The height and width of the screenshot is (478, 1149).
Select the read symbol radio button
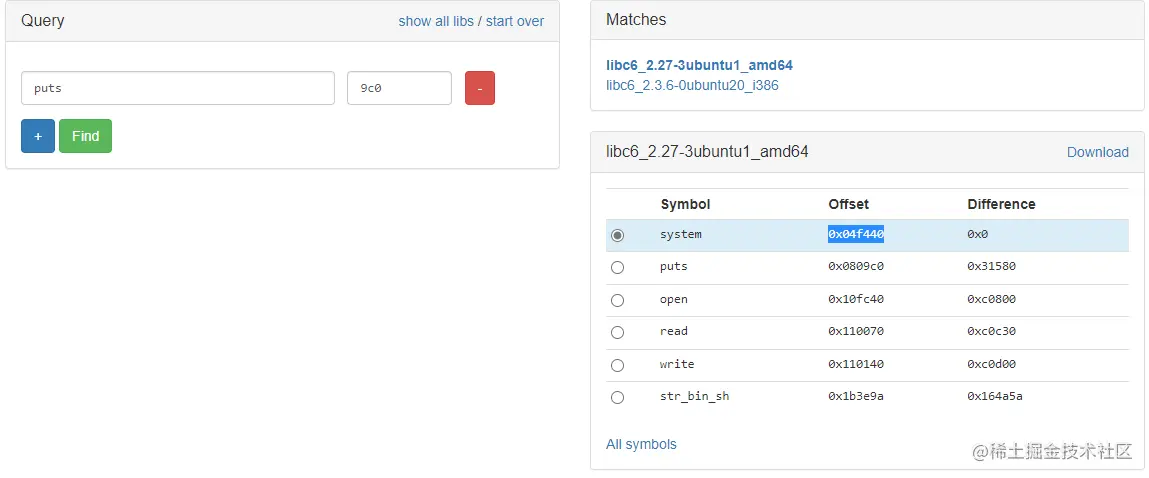pyautogui.click(x=617, y=332)
